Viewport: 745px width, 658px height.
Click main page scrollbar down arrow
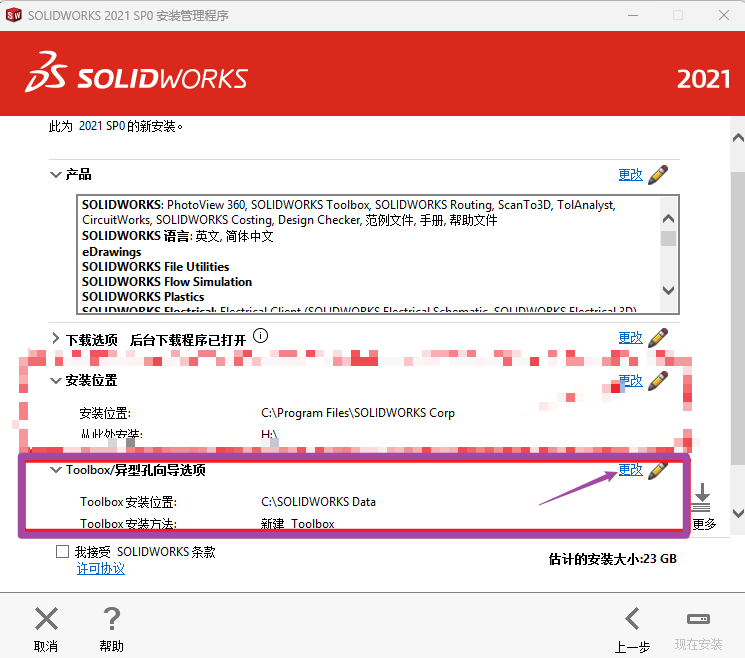[738, 513]
